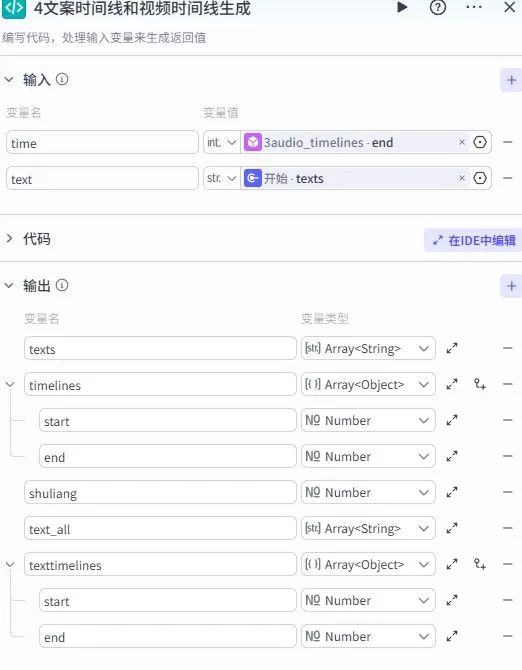Add a new output variable
Screen dimensions: 522x670
[511, 286]
